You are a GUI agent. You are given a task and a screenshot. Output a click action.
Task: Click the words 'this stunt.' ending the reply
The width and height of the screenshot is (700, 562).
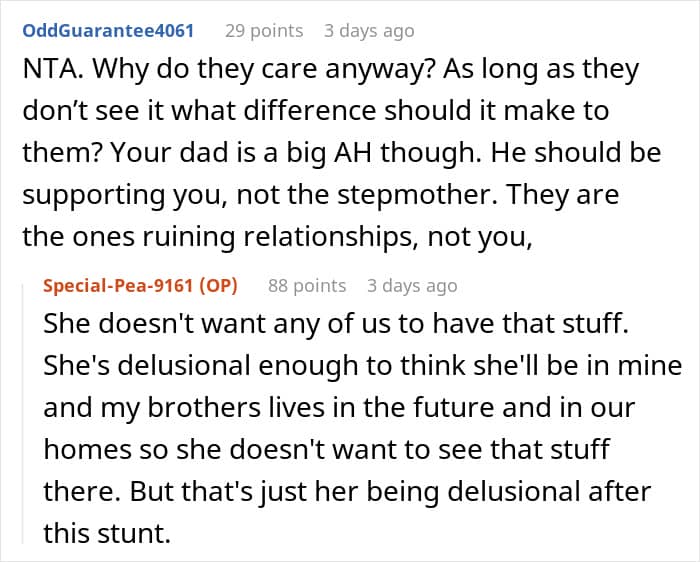tap(108, 532)
